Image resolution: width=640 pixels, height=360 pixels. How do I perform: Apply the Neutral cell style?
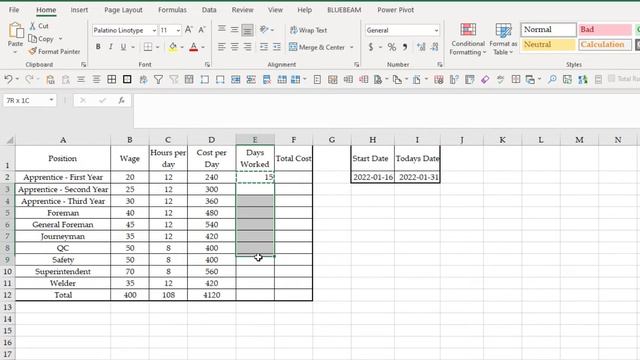pos(548,44)
